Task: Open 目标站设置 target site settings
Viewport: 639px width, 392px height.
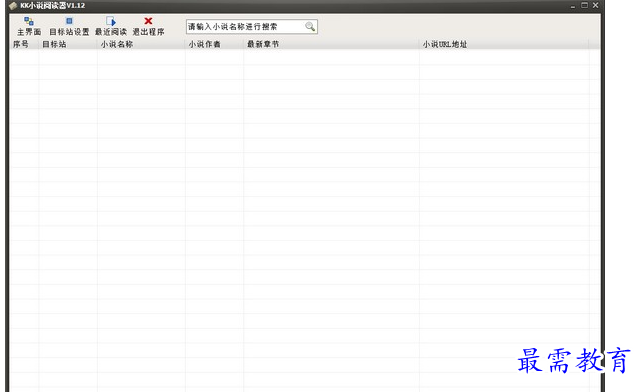Action: point(69,26)
